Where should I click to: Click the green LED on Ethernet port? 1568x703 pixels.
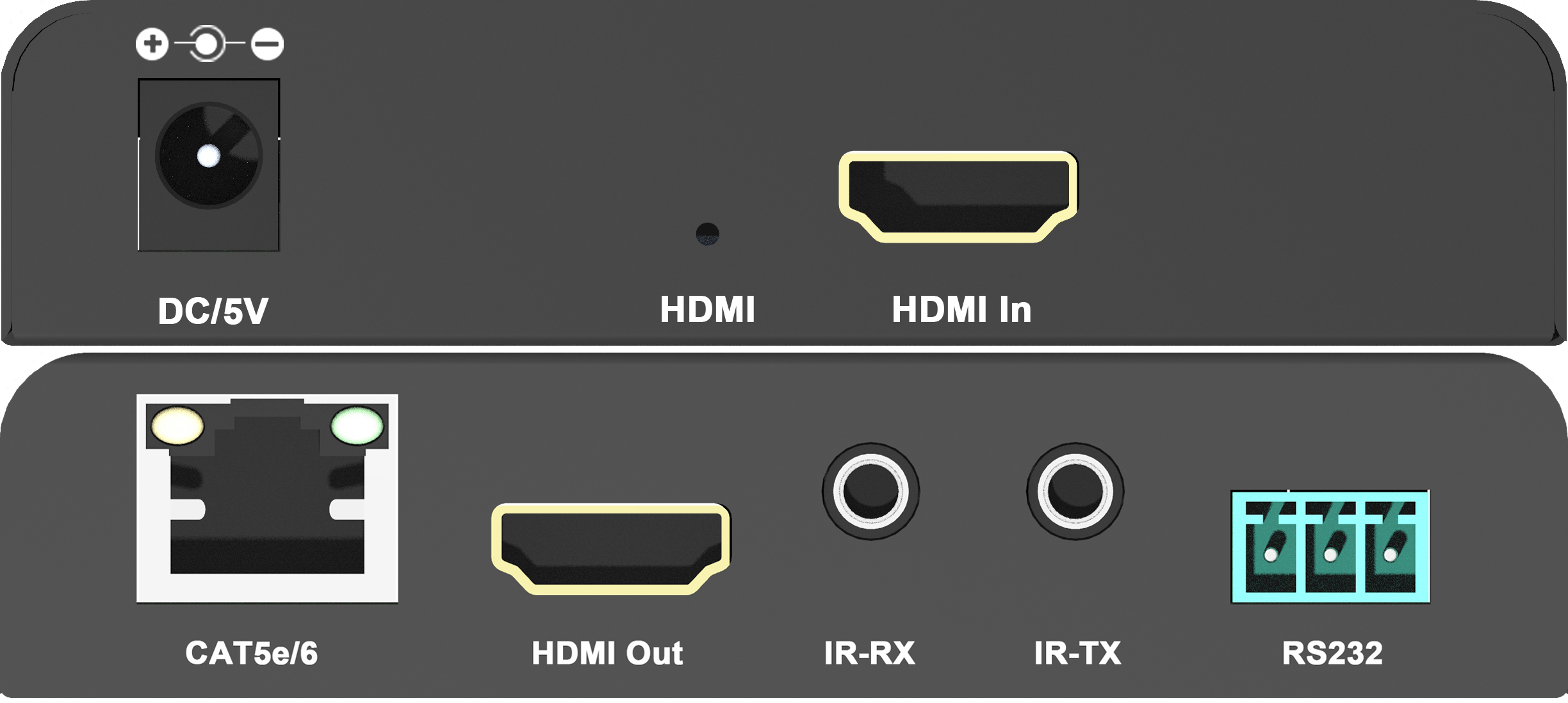pyautogui.click(x=357, y=425)
